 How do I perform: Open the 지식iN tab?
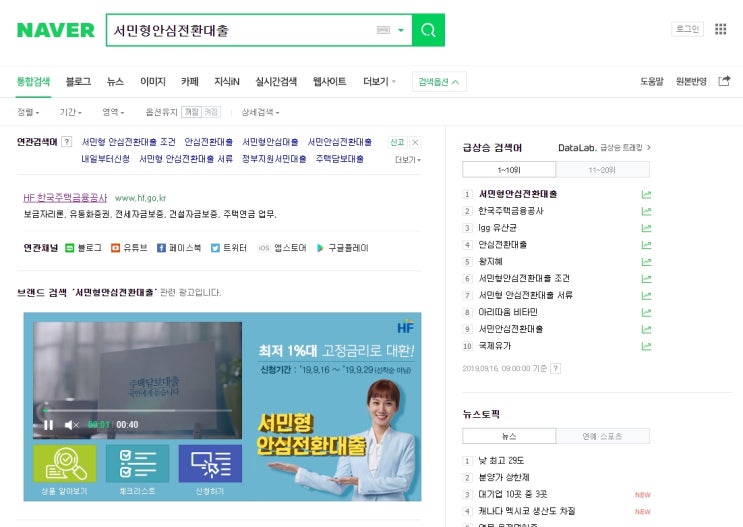(x=227, y=82)
